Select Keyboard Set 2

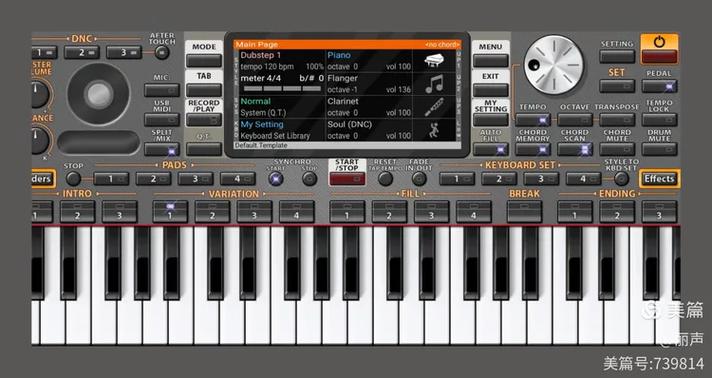pyautogui.click(x=499, y=179)
